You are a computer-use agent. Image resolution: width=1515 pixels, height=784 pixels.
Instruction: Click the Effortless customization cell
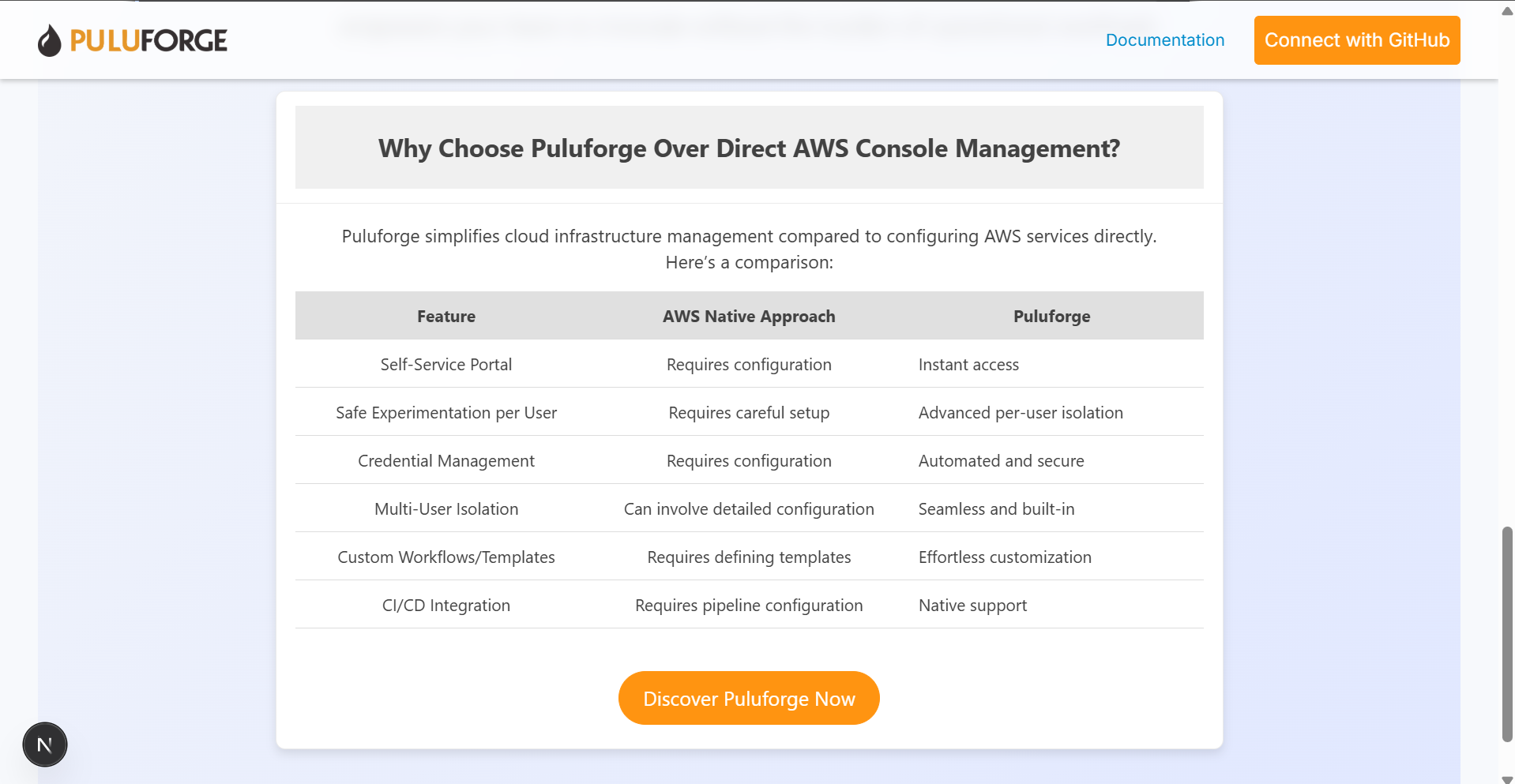(x=1051, y=557)
